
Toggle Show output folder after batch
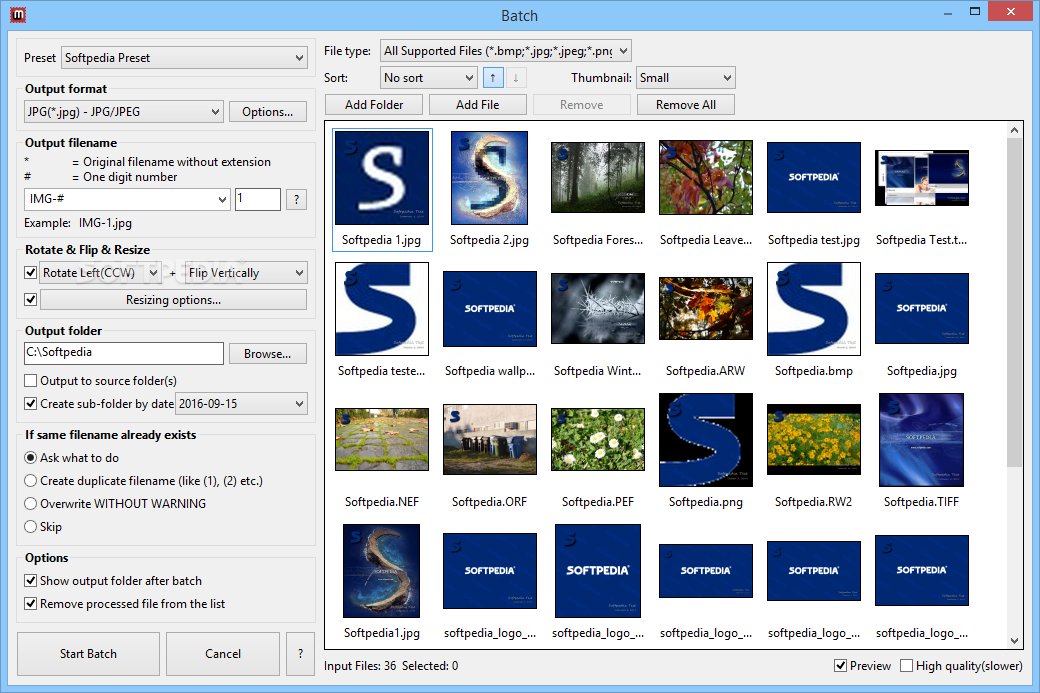(31, 581)
